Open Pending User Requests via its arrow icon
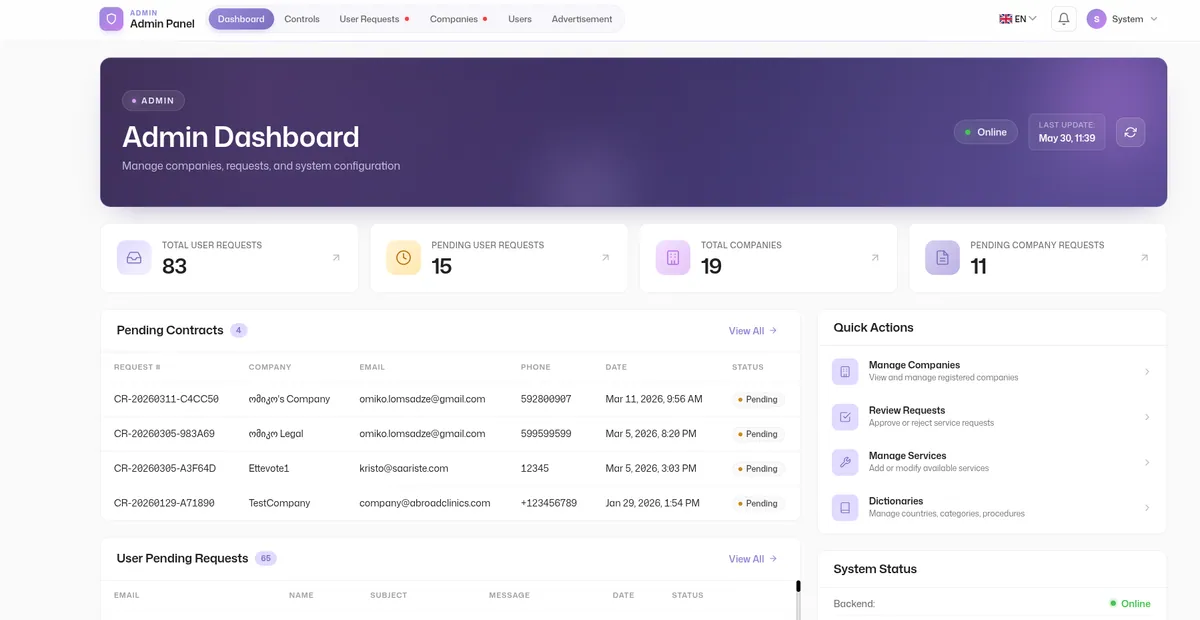Image resolution: width=1200 pixels, height=620 pixels. 605,257
